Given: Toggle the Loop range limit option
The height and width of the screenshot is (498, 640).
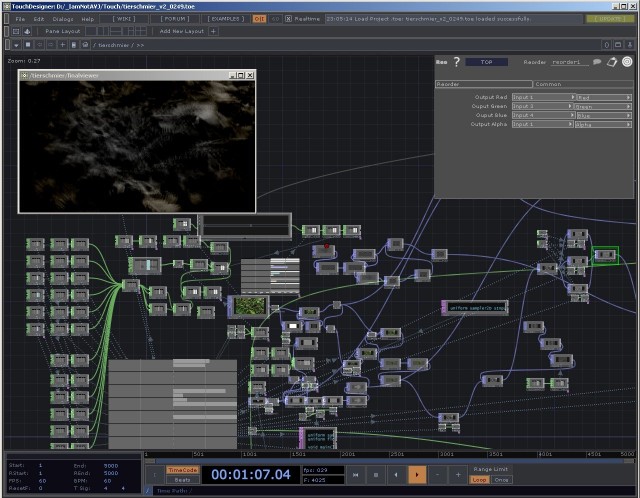Looking at the screenshot, I should point(479,480).
